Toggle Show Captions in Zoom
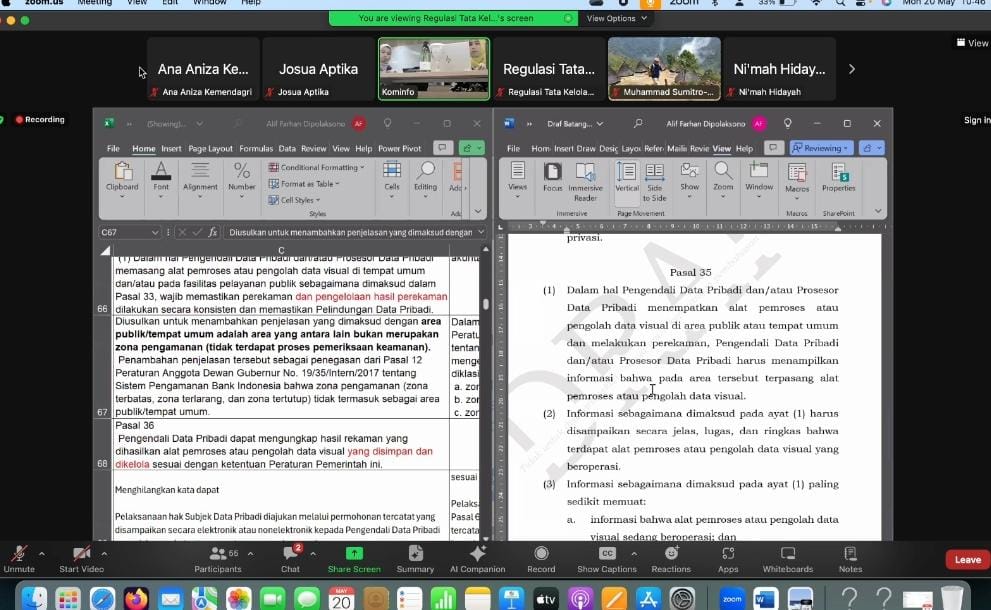This screenshot has height=610, width=991. [x=606, y=554]
